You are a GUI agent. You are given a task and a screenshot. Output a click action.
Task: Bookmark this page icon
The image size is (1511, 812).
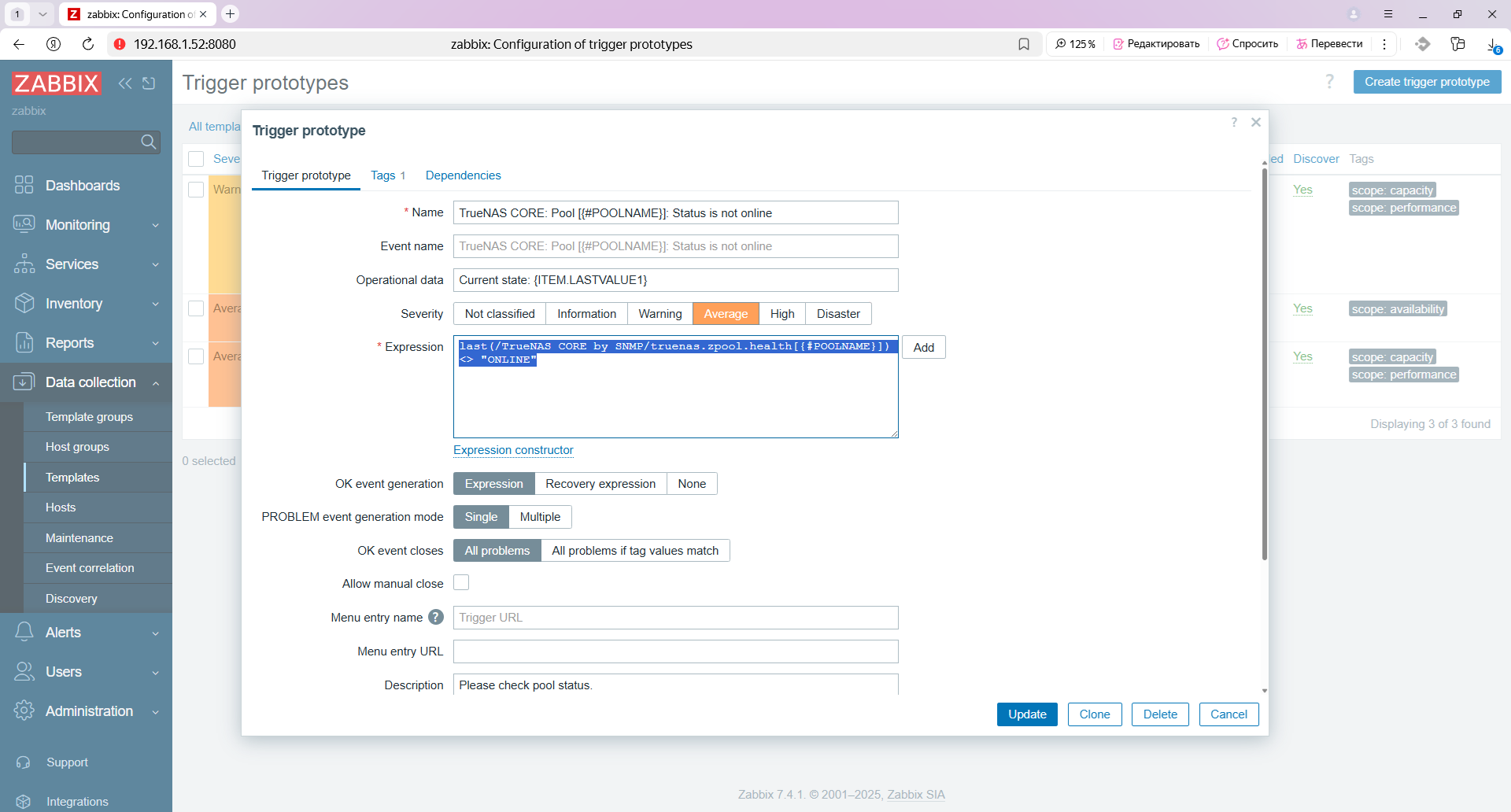point(1024,44)
